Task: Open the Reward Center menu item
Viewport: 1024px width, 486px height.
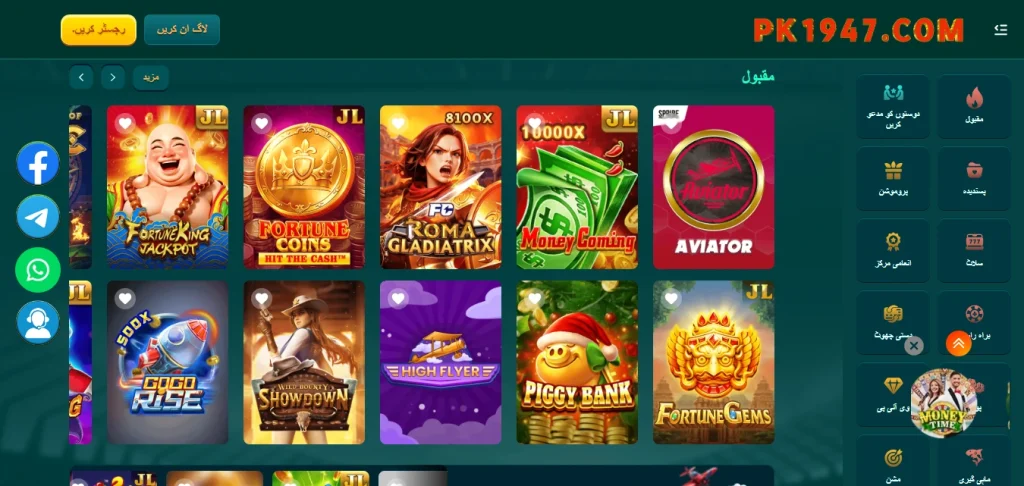Action: point(893,250)
